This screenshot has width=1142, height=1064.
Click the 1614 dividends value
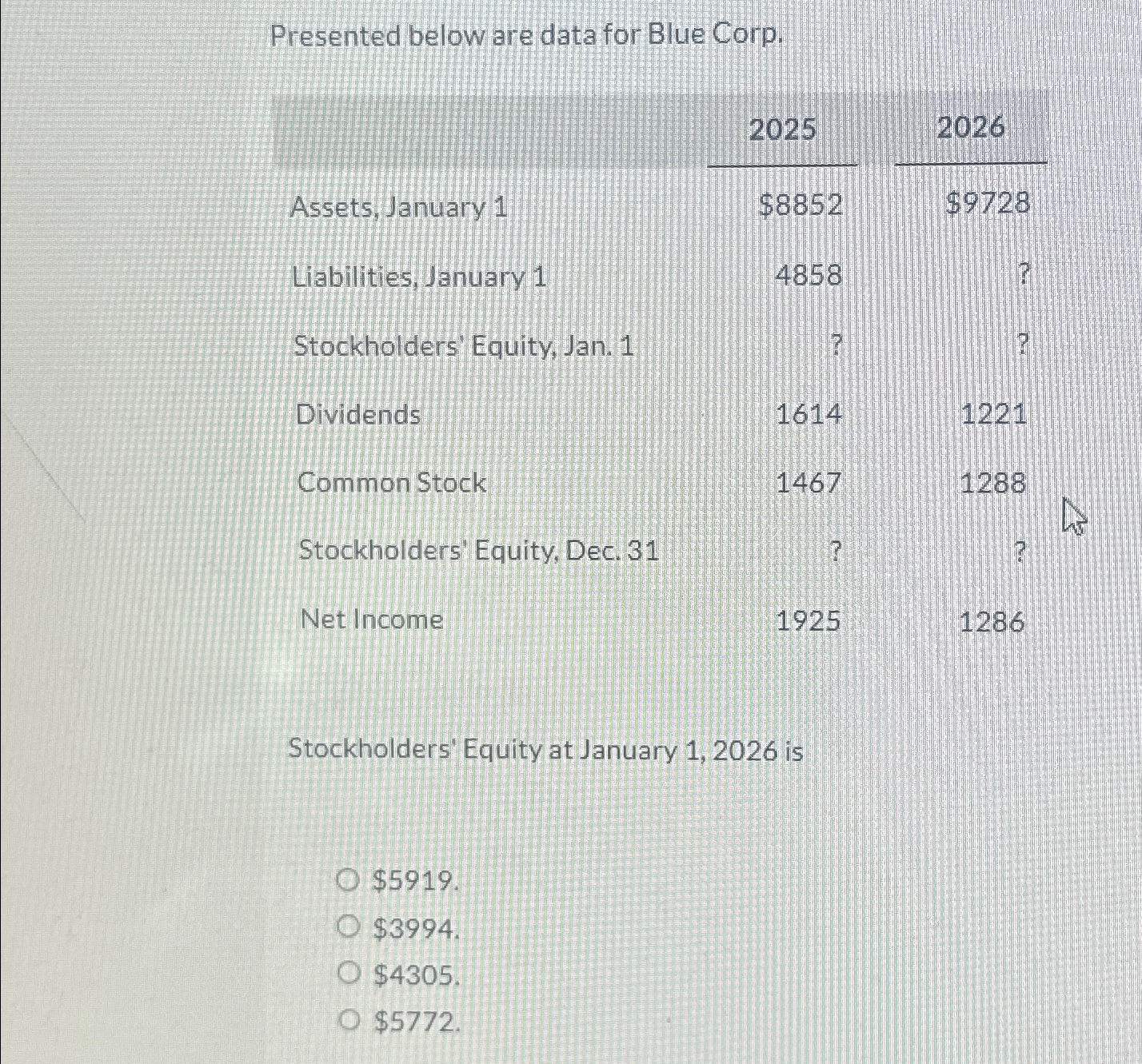[810, 415]
